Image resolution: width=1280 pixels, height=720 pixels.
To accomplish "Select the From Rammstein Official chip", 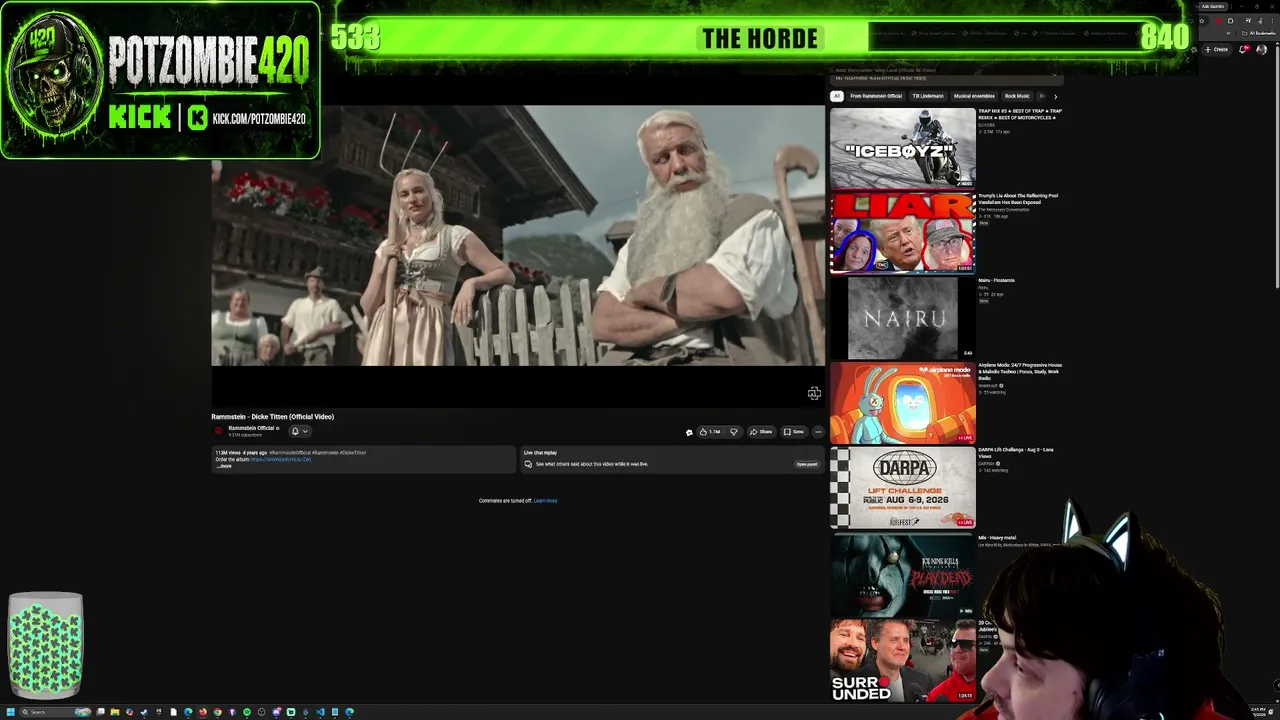I will [876, 96].
